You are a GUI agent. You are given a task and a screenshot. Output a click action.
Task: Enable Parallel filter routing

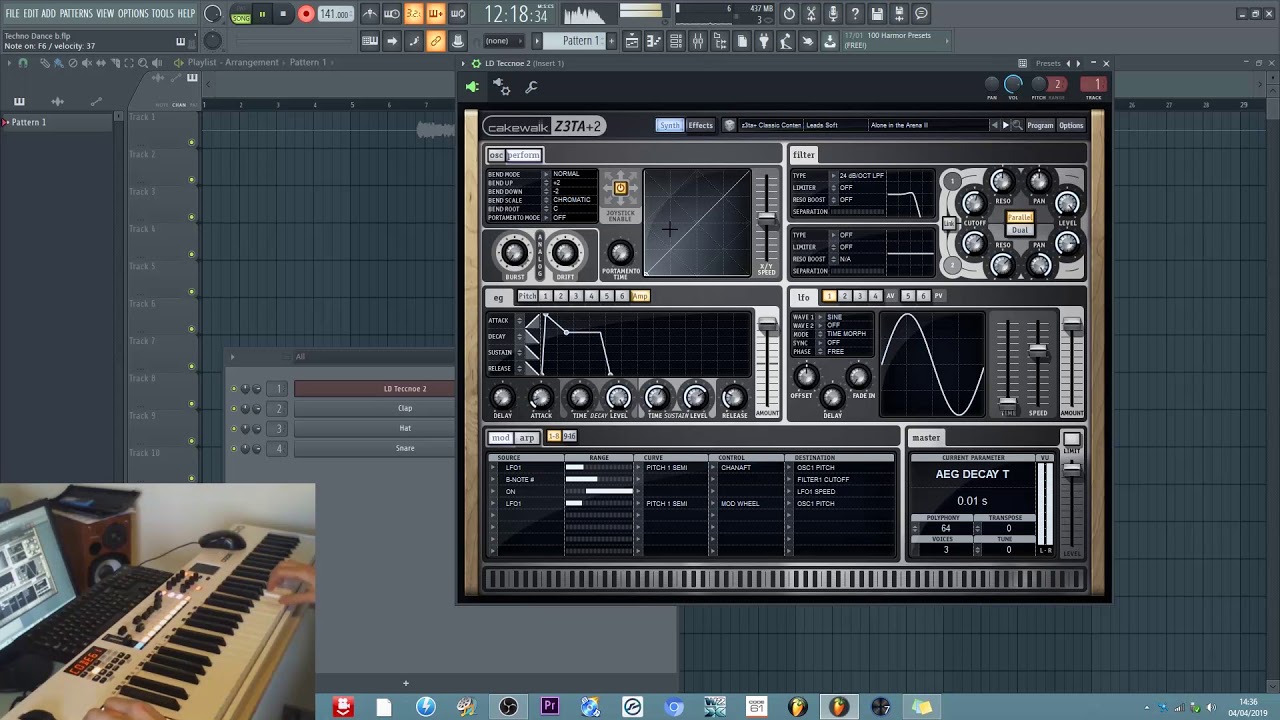1020,217
